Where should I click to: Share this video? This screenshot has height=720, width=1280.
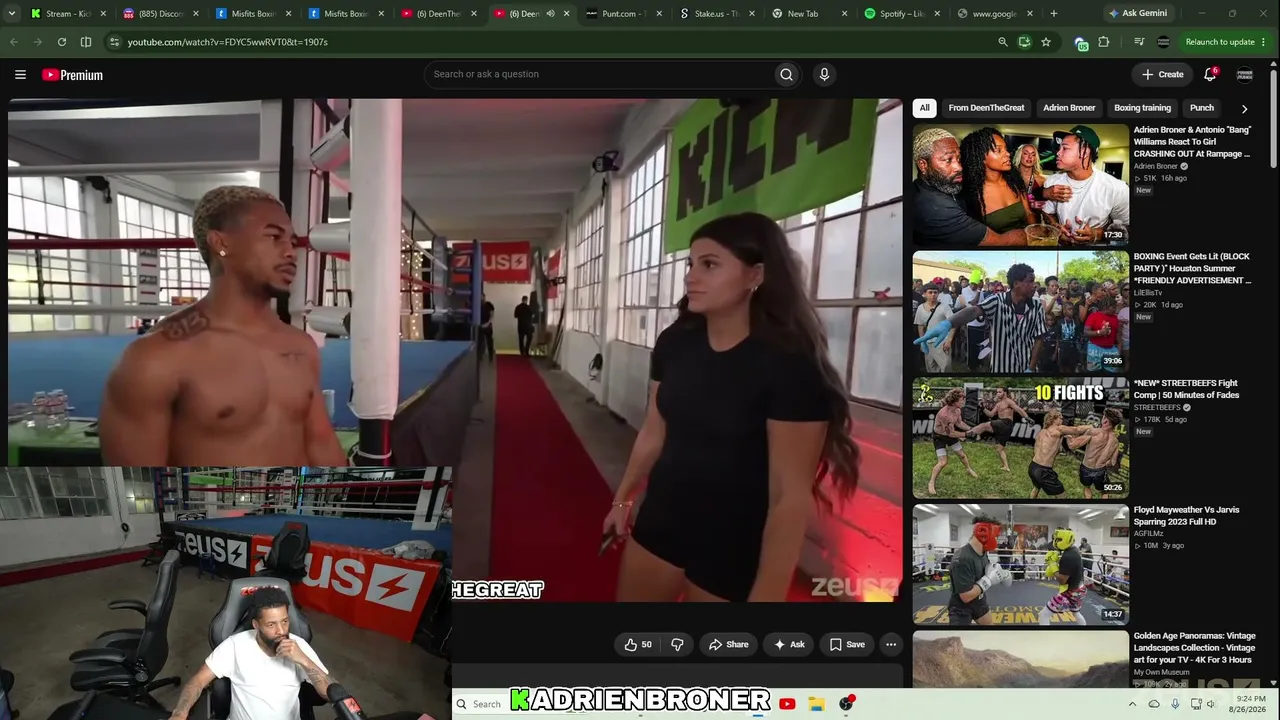tap(728, 645)
